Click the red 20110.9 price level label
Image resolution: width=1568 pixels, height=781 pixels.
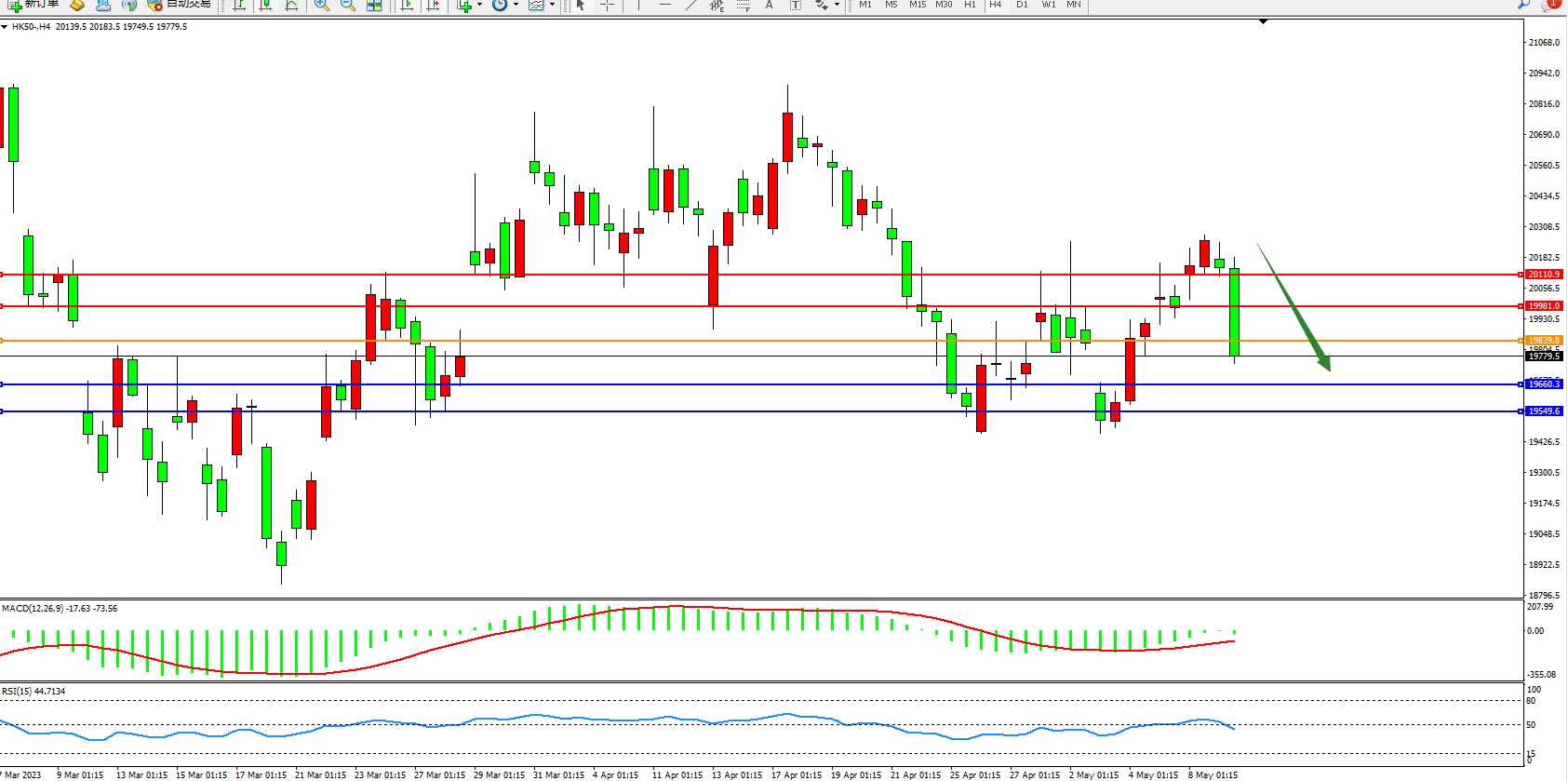tap(1544, 275)
